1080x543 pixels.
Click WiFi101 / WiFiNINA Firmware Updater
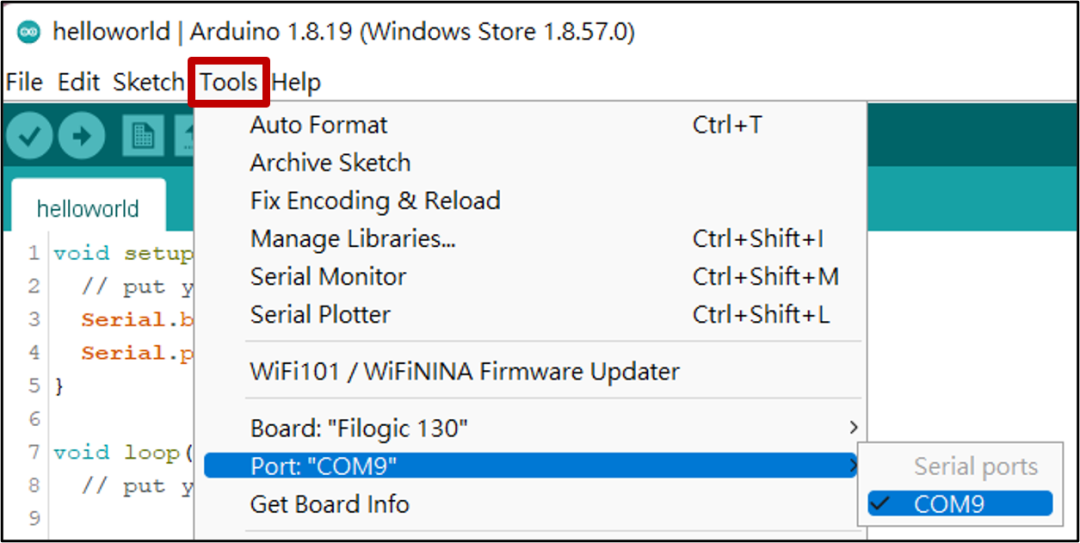pos(465,372)
